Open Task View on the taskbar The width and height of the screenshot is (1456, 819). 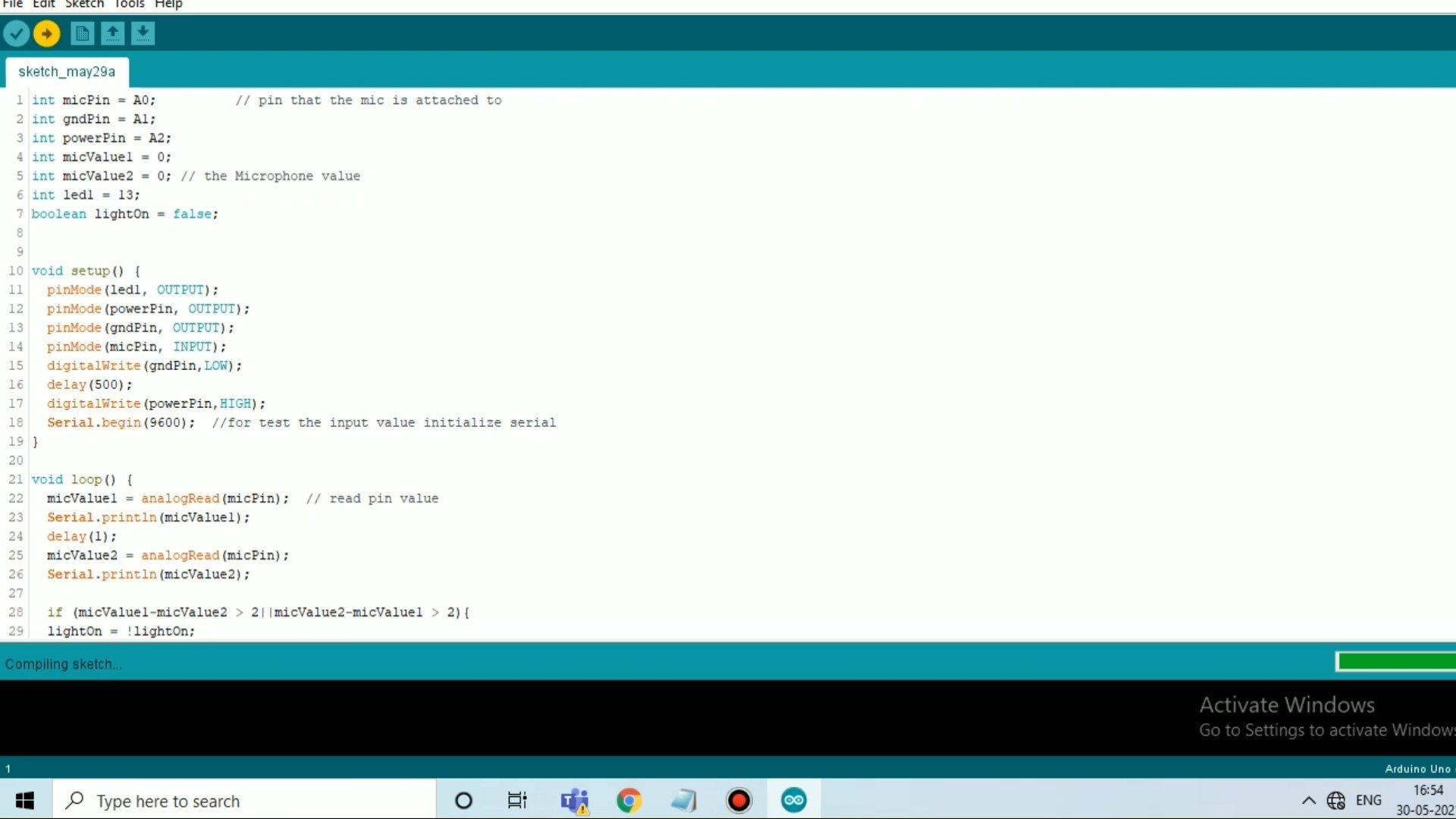pyautogui.click(x=517, y=800)
